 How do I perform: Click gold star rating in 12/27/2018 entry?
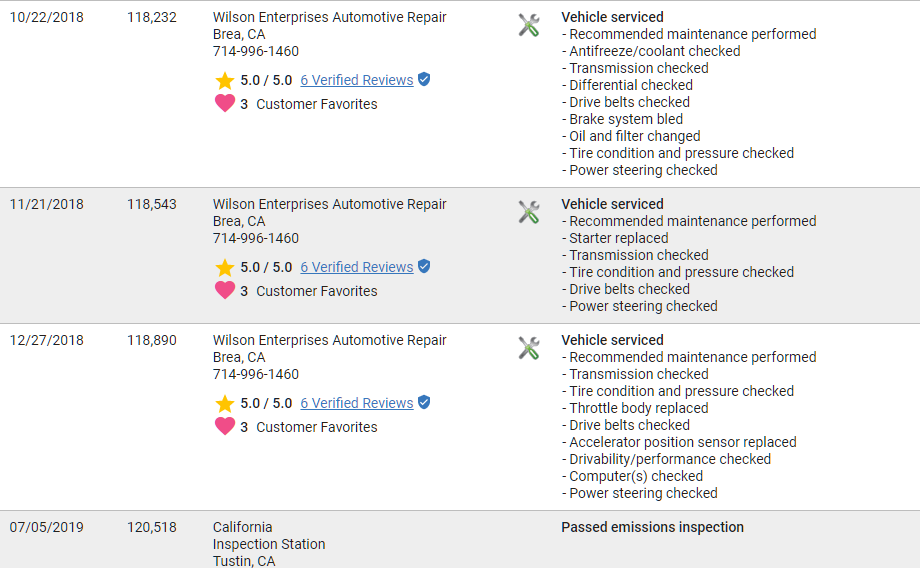(225, 403)
